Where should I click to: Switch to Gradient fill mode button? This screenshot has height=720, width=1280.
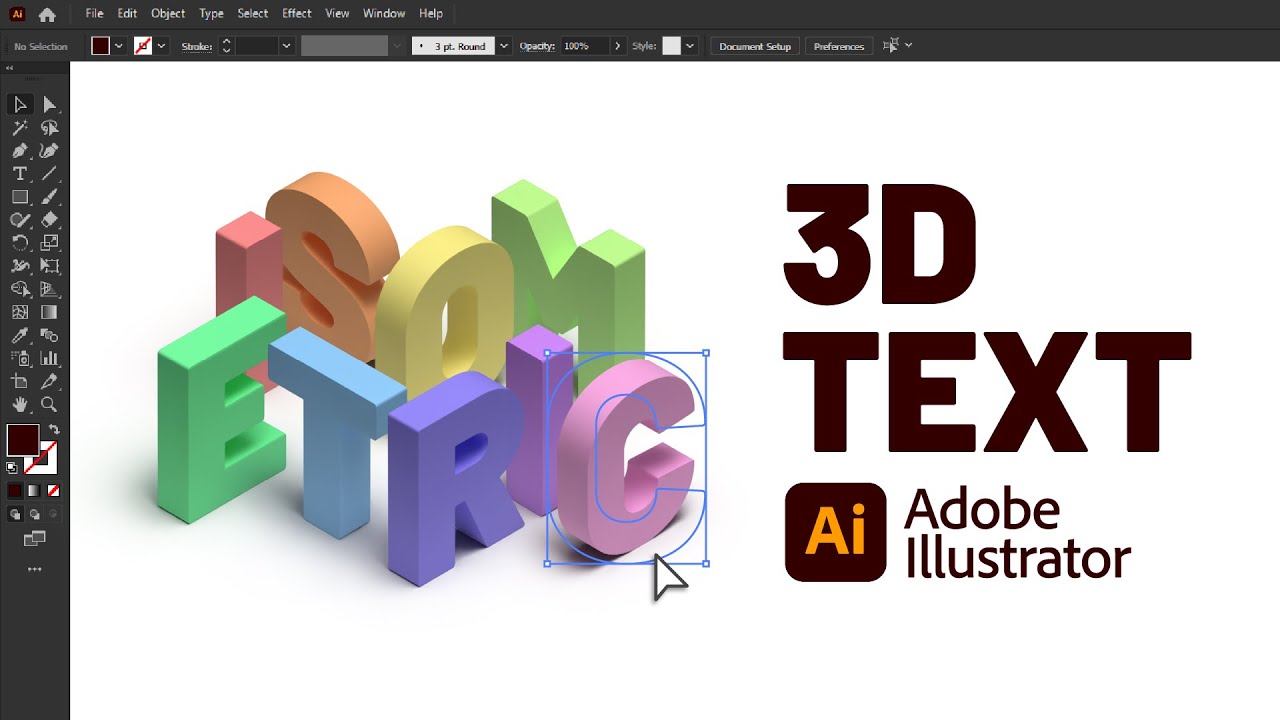[34, 491]
